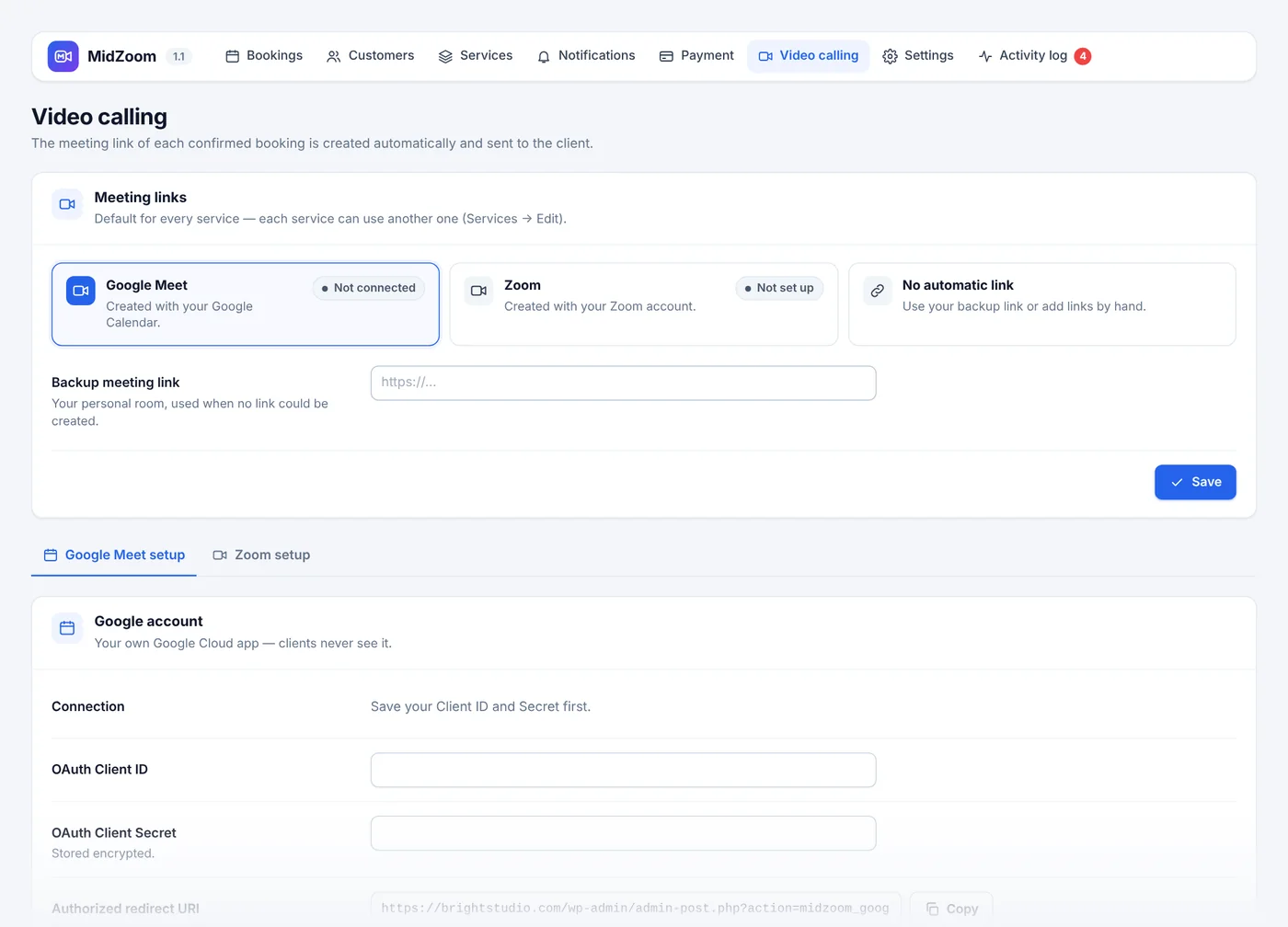
Task: Click the blue Google Meet camera icon
Action: pyautogui.click(x=81, y=291)
